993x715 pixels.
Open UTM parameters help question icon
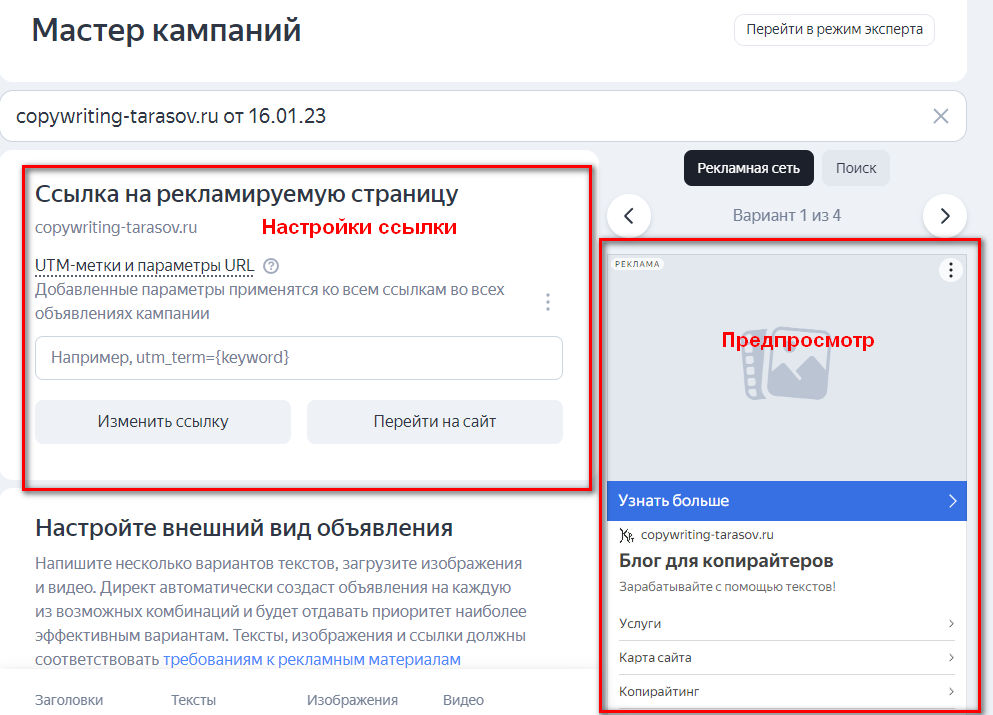pyautogui.click(x=271, y=266)
